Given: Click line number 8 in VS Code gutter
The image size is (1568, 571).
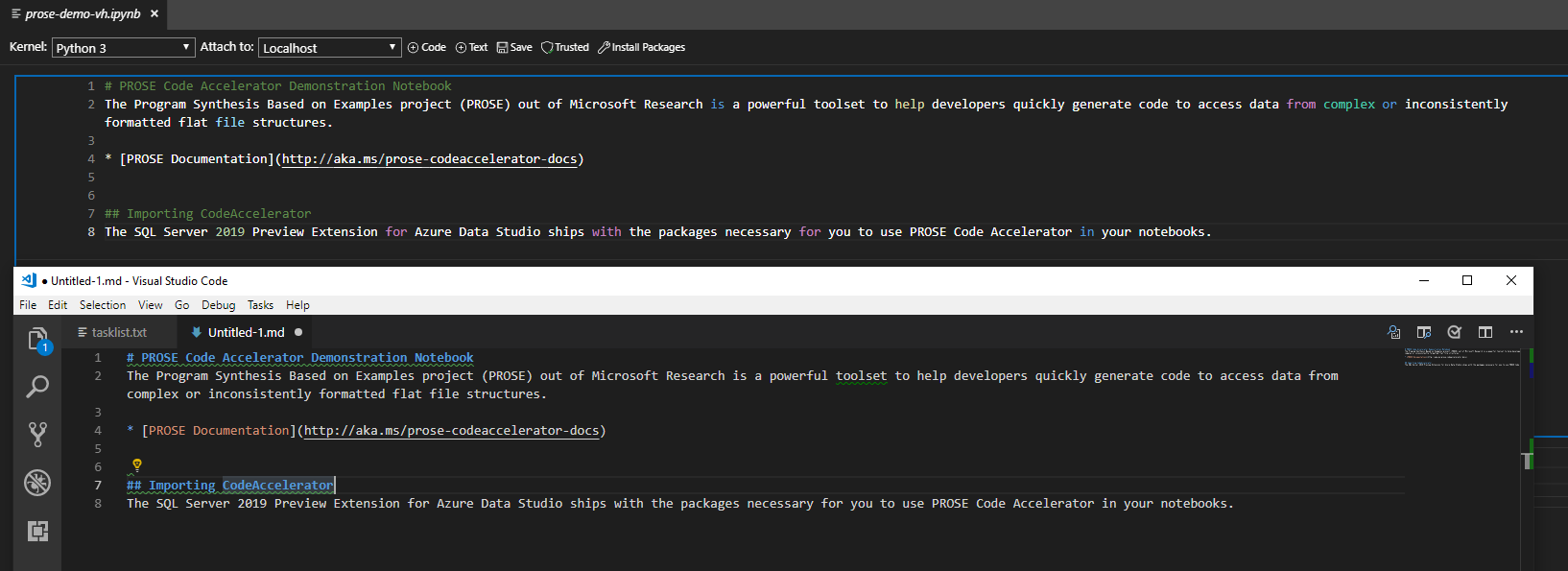Looking at the screenshot, I should coord(98,503).
